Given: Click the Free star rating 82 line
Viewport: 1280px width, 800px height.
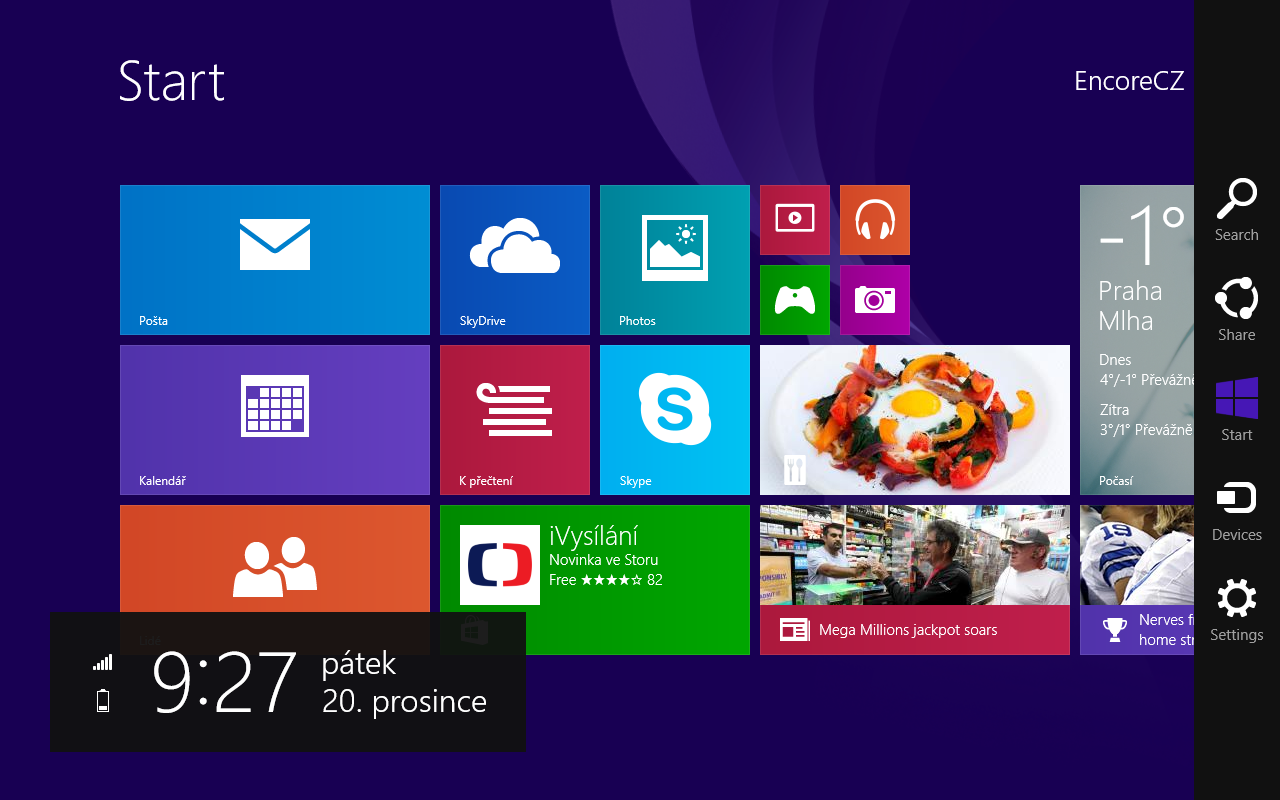Looking at the screenshot, I should 606,580.
